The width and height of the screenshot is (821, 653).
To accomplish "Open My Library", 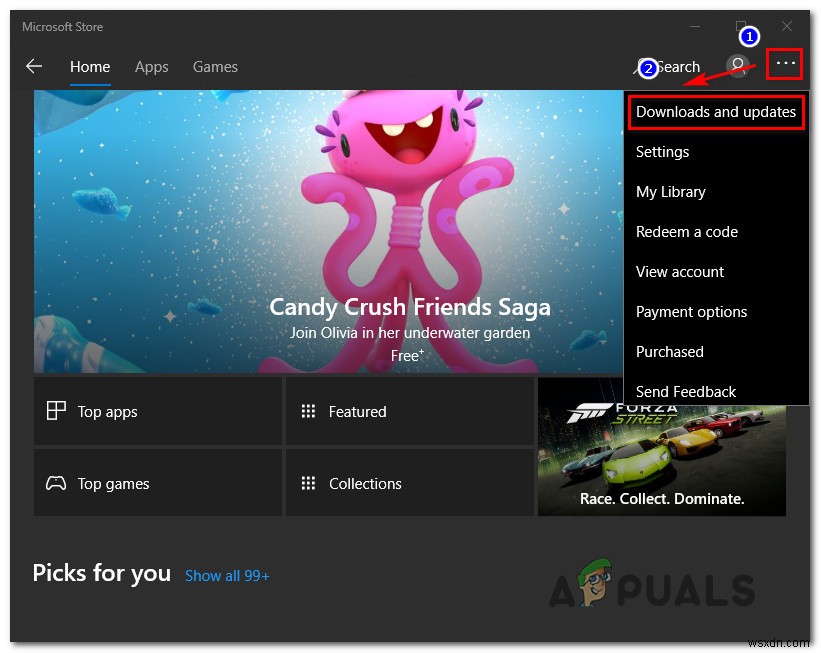I will pos(671,192).
